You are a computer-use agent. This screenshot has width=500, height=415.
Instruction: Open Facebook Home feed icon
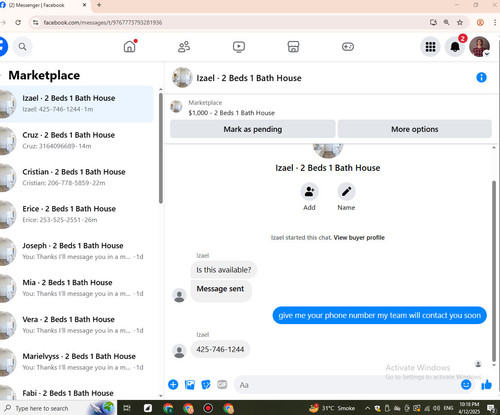click(130, 47)
